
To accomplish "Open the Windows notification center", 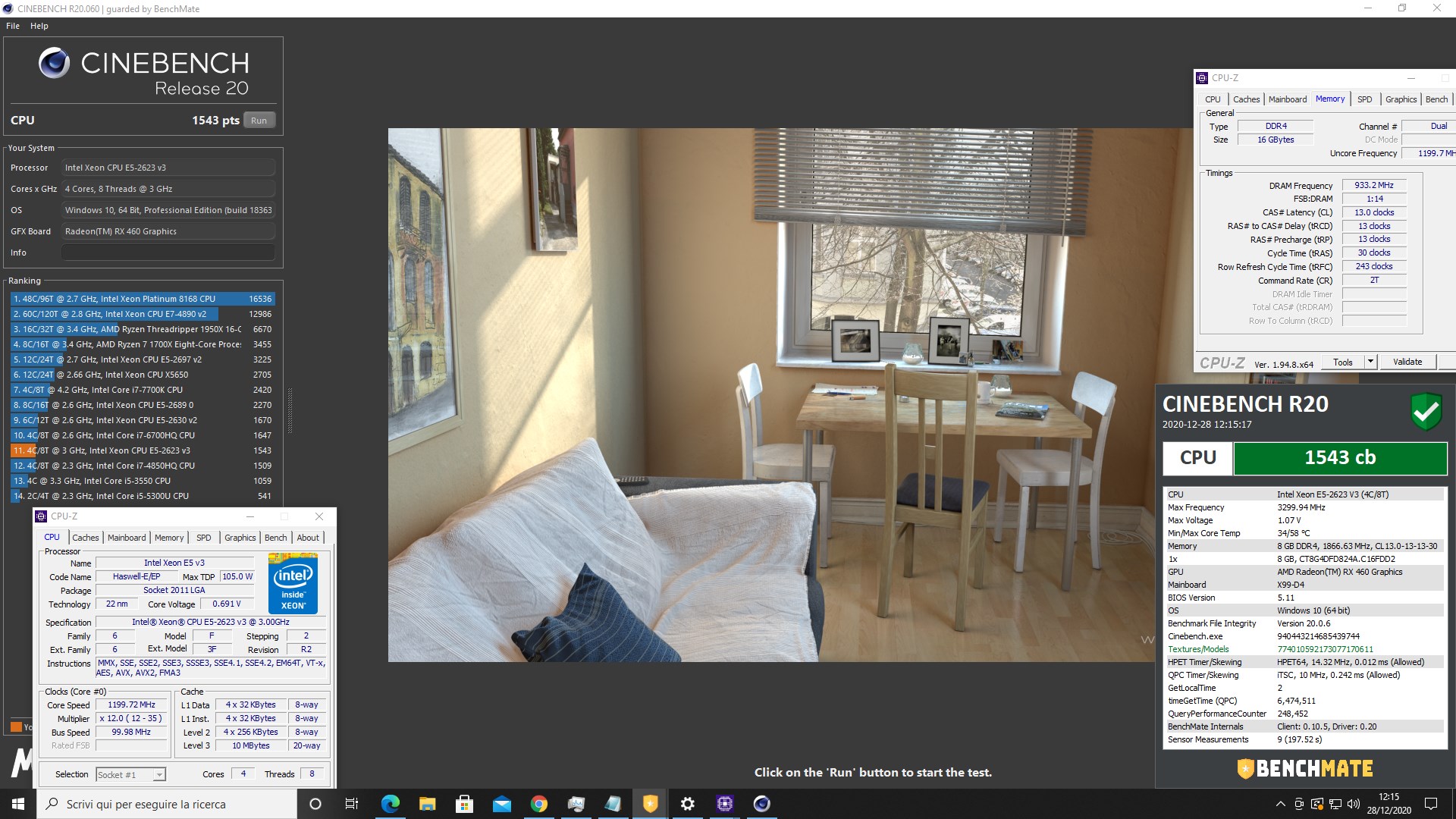I will tap(1431, 804).
